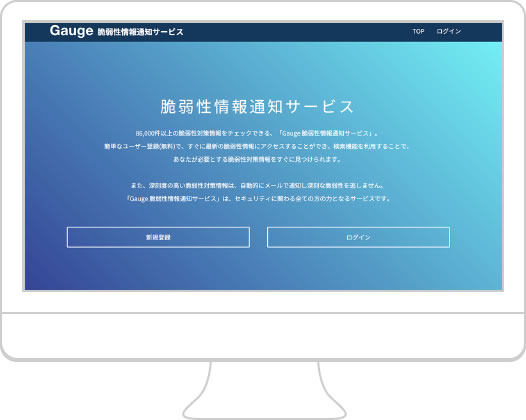Click the header subtitle 脆弱性情報通知サービス beside Gauge
Viewport: 526px width, 420px height.
[x=140, y=32]
